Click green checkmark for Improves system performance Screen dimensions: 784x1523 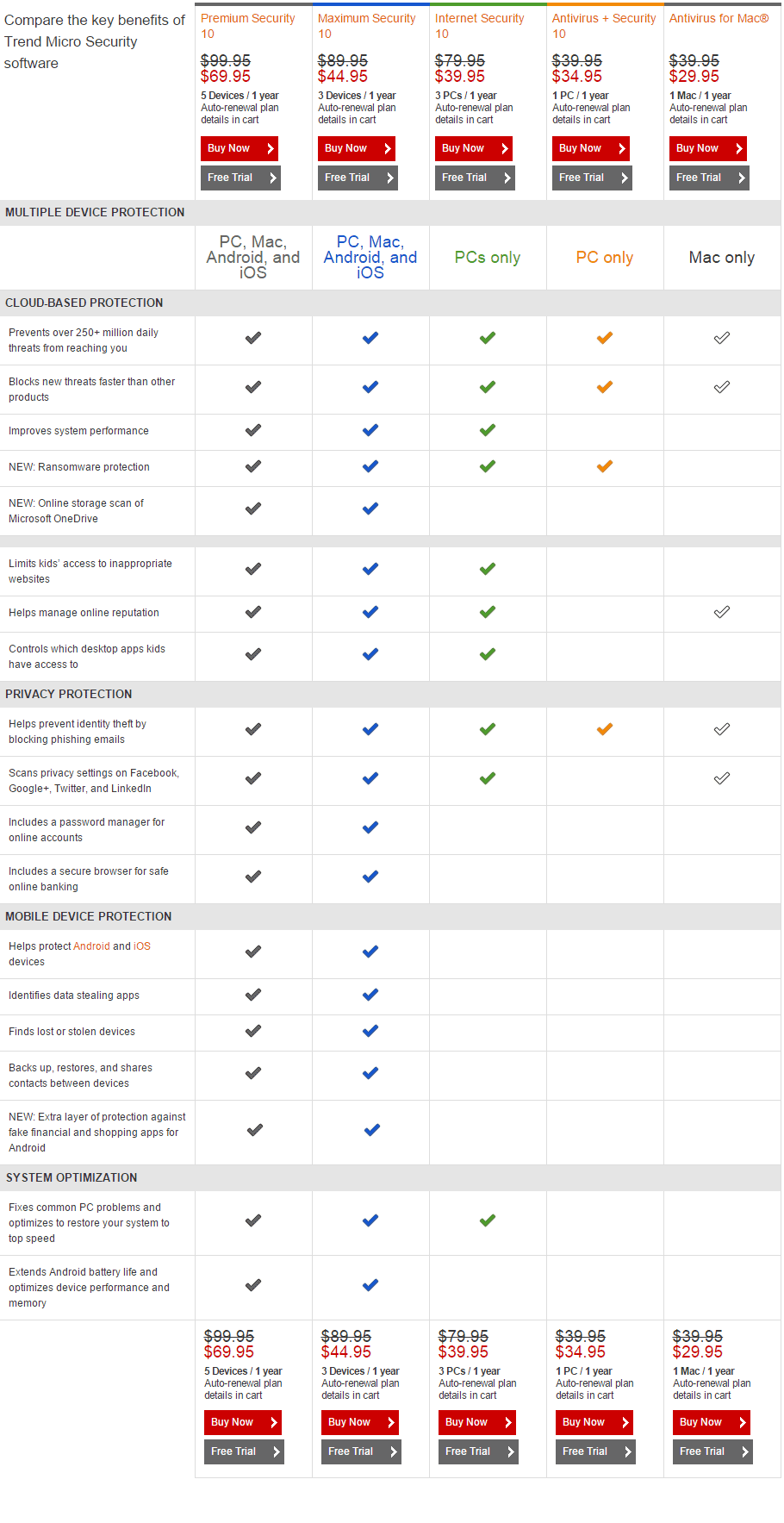pyautogui.click(x=488, y=430)
